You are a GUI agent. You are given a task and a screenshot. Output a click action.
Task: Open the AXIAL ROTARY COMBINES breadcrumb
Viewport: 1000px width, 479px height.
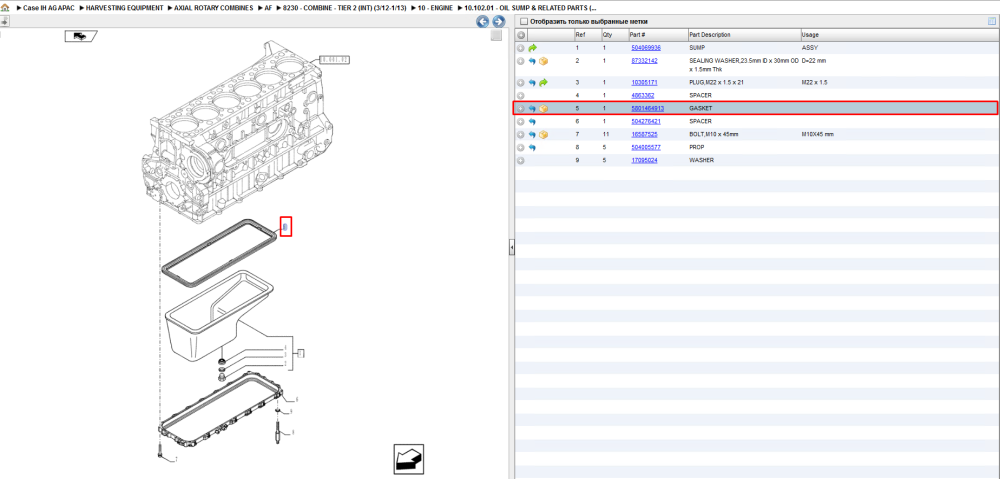214,8
